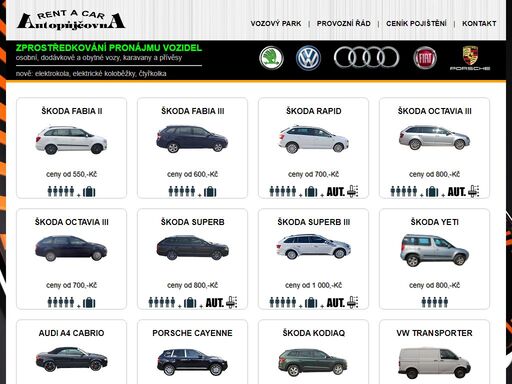Click seats icon on Škoda Fabia II card
512x384 pixels.
[61, 191]
